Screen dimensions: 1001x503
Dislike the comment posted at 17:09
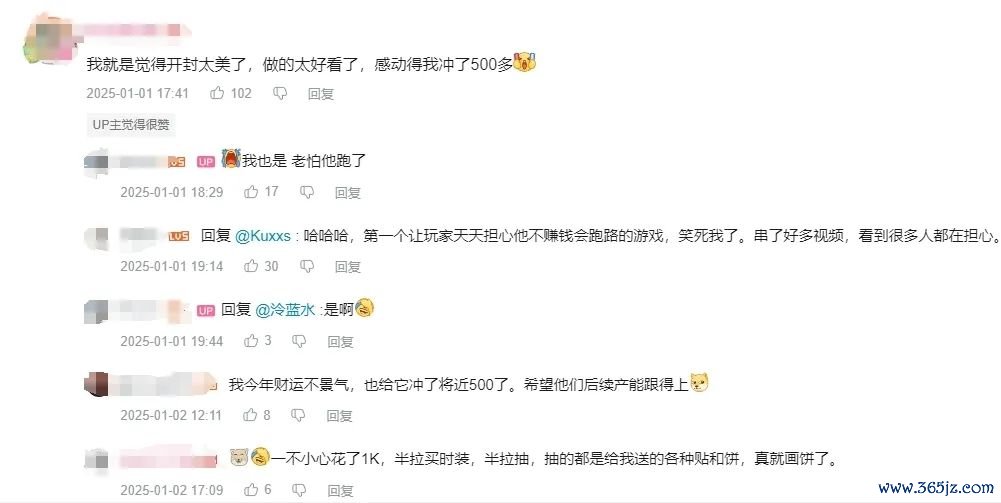click(299, 490)
